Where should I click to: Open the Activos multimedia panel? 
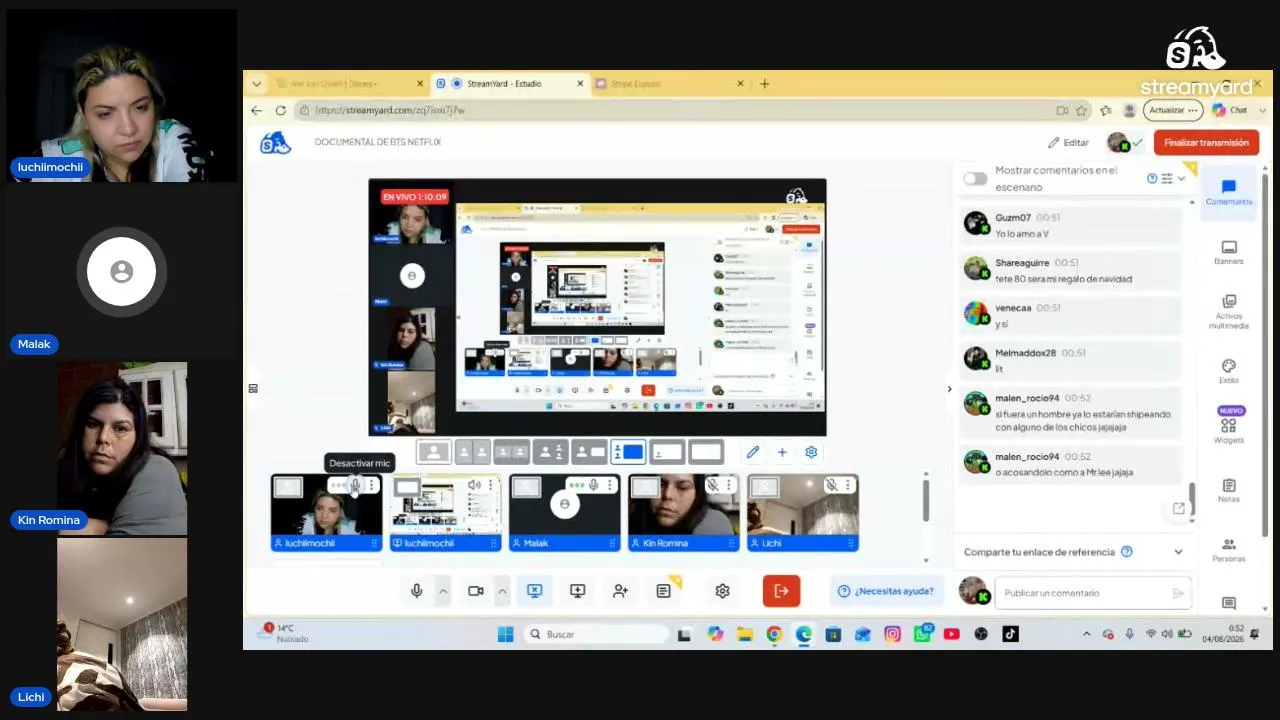pos(1229,312)
